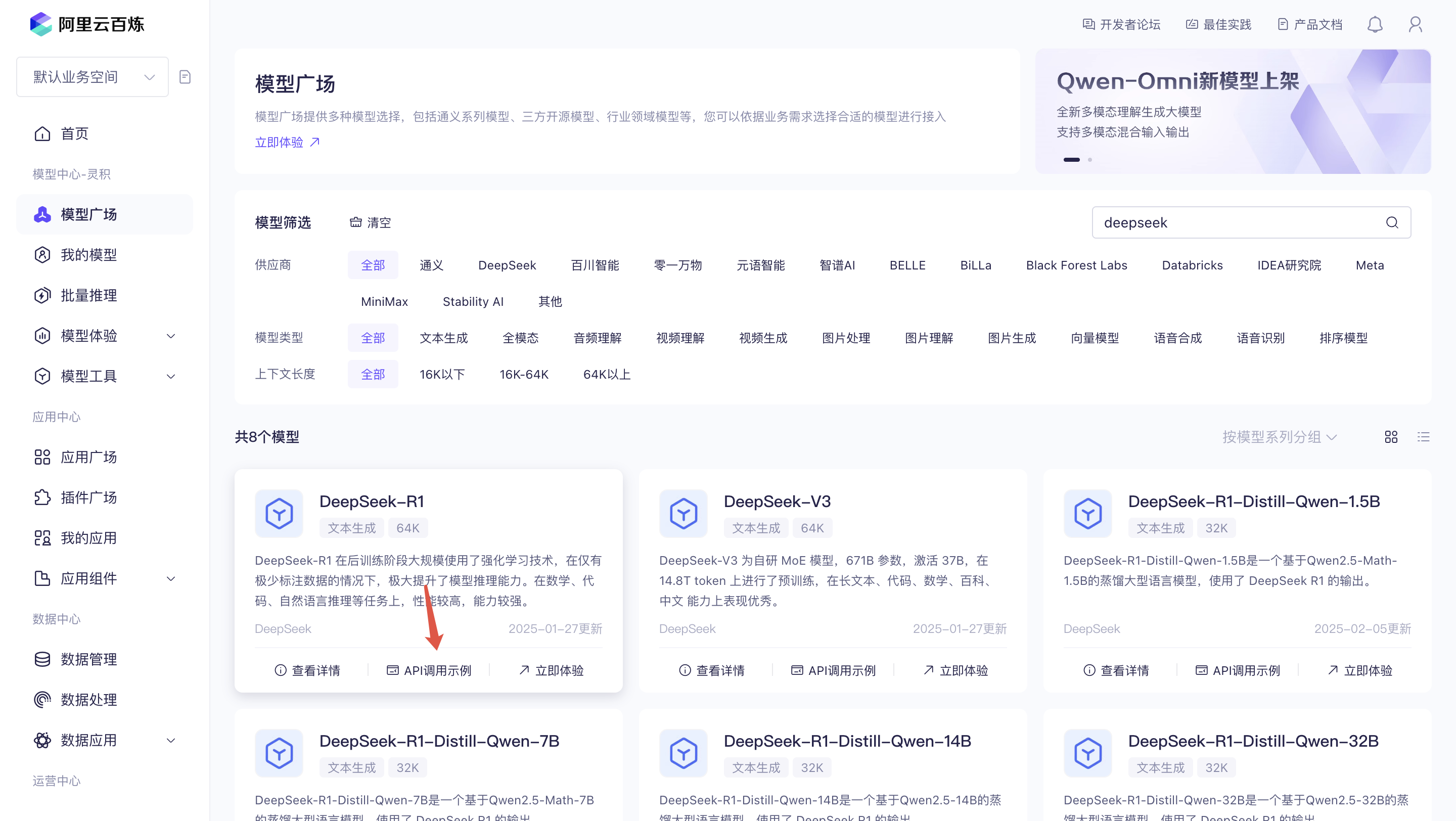
Task: Open the workspace document icon beside 默认业务空间
Action: tap(185, 77)
